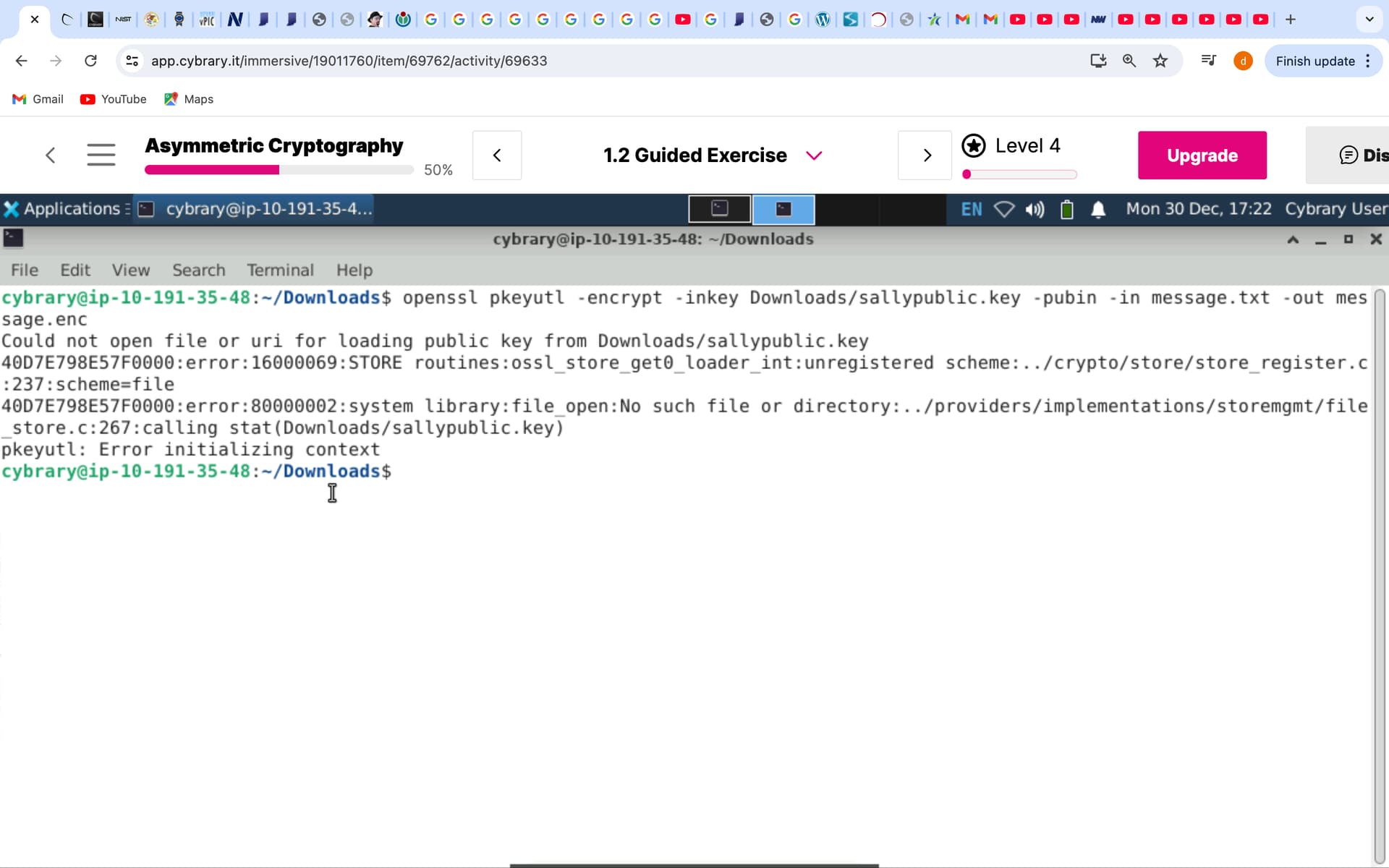
Task: Click the remote desktop volume icon
Action: tap(1035, 209)
